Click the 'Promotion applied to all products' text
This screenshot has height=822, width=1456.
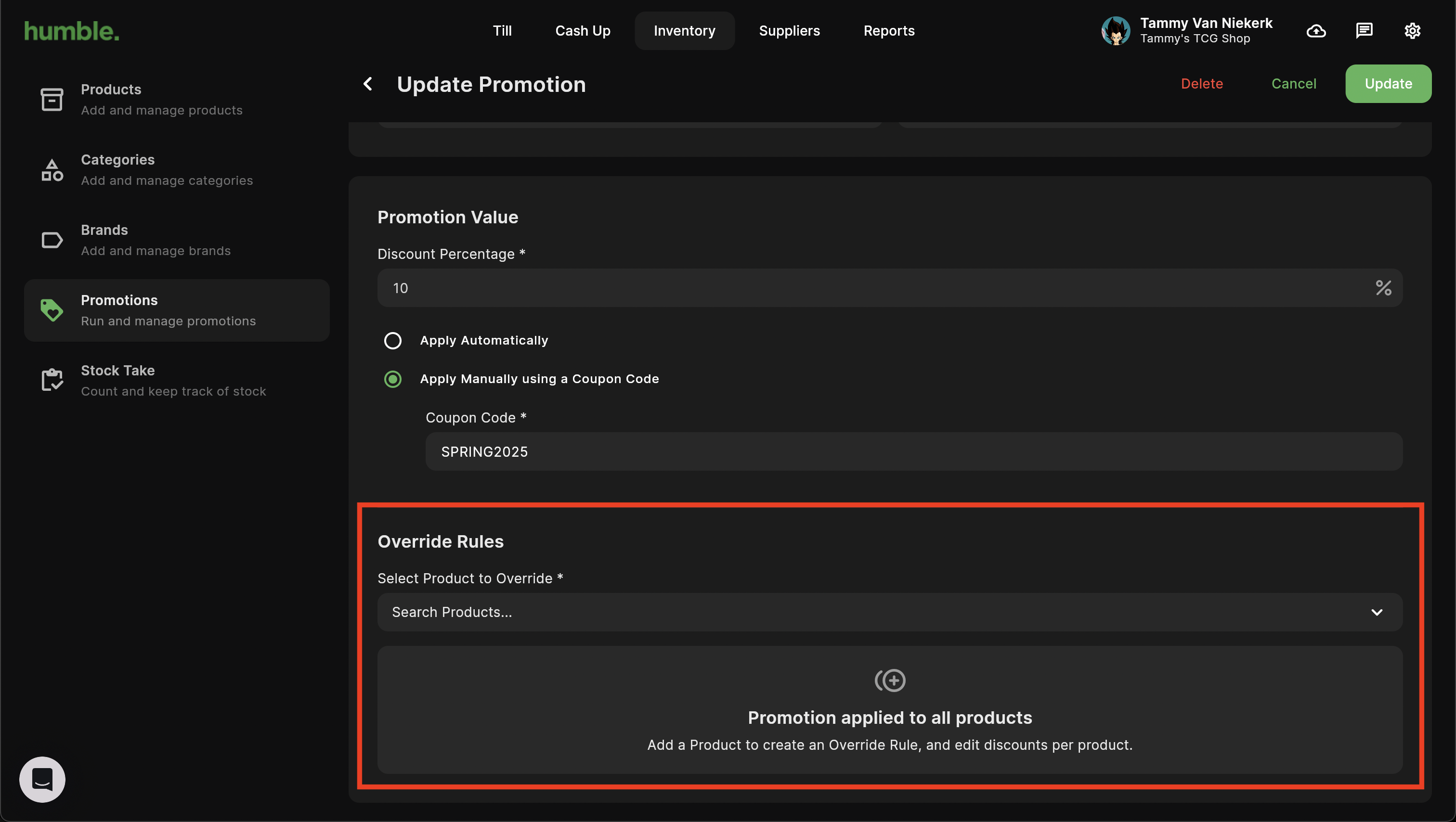tap(890, 718)
